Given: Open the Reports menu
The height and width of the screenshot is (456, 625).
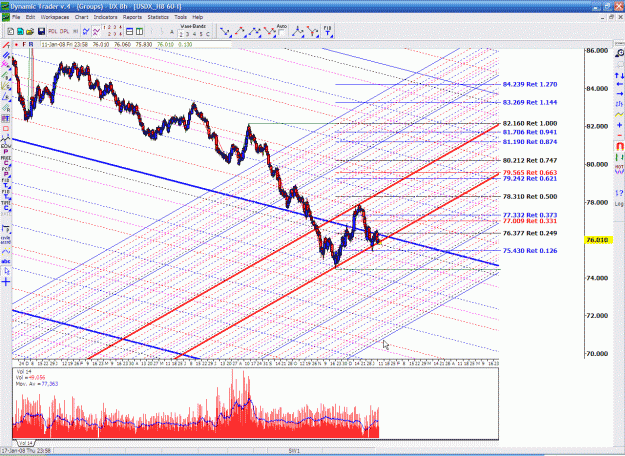Looking at the screenshot, I should click(132, 17).
